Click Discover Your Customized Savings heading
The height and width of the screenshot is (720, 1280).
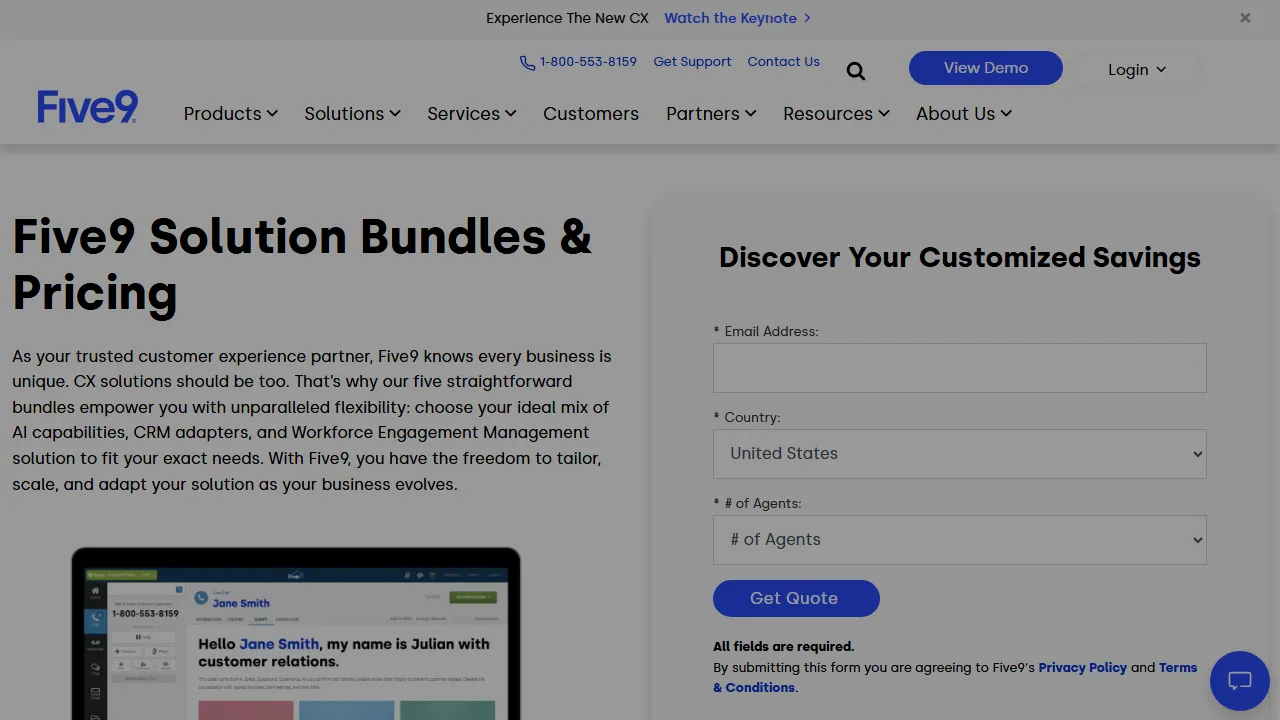point(960,257)
